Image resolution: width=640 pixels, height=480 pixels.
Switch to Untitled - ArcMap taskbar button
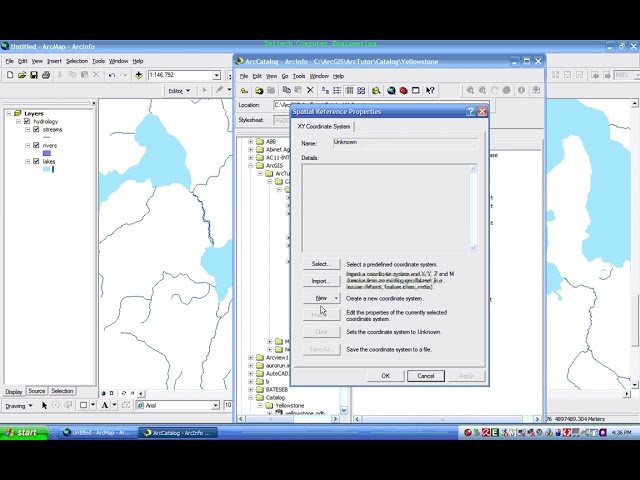click(97, 433)
